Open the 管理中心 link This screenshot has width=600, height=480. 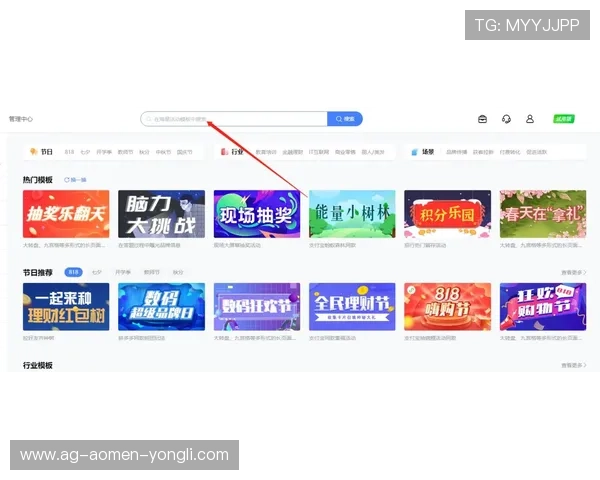(x=21, y=119)
